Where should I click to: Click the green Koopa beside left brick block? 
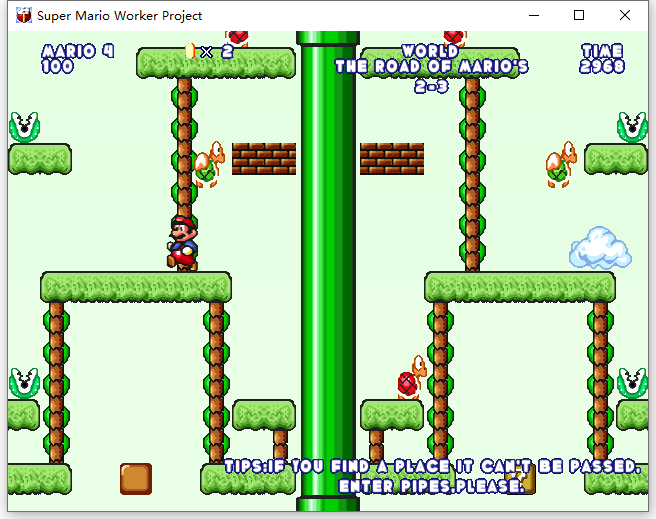(x=210, y=164)
